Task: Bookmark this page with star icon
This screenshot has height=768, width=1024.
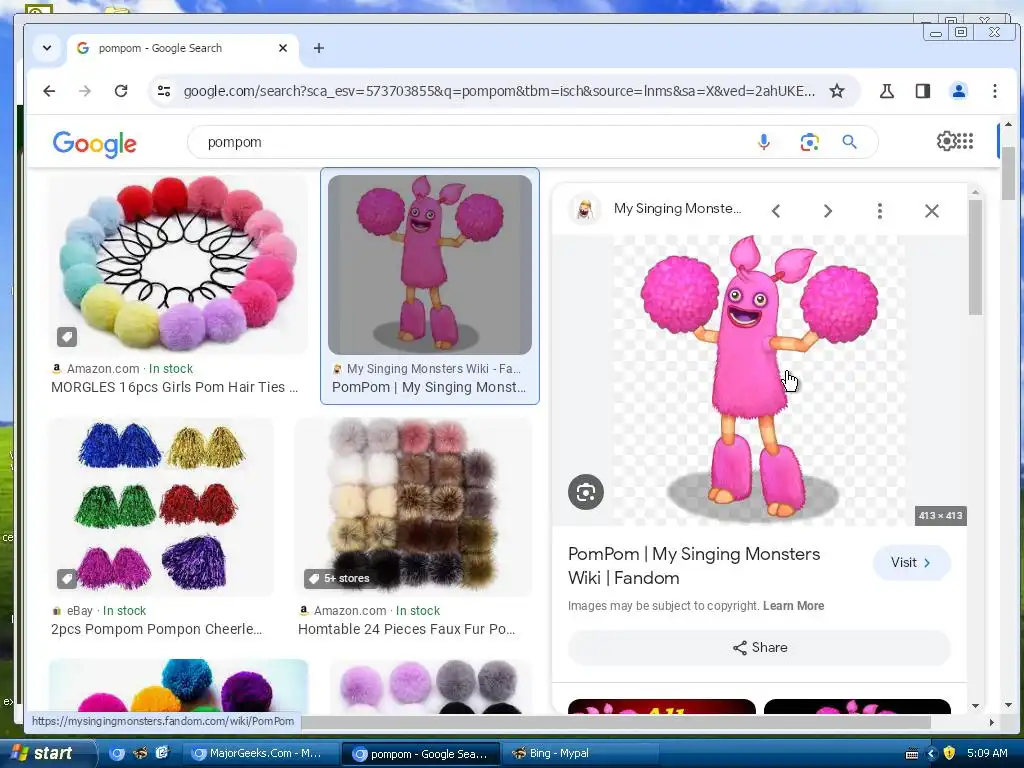Action: (837, 91)
